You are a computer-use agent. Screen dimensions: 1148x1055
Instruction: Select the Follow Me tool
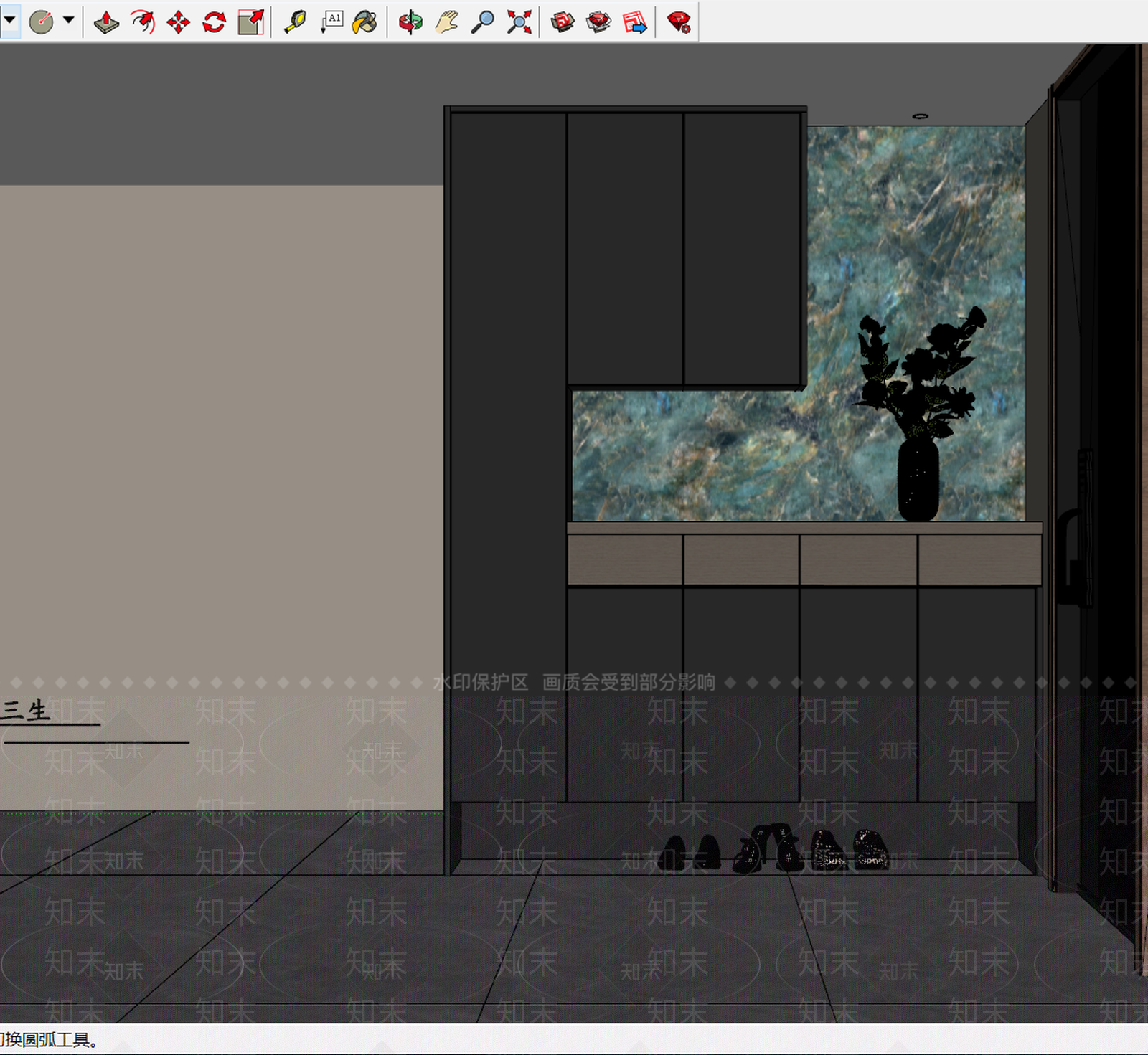pyautogui.click(x=143, y=22)
